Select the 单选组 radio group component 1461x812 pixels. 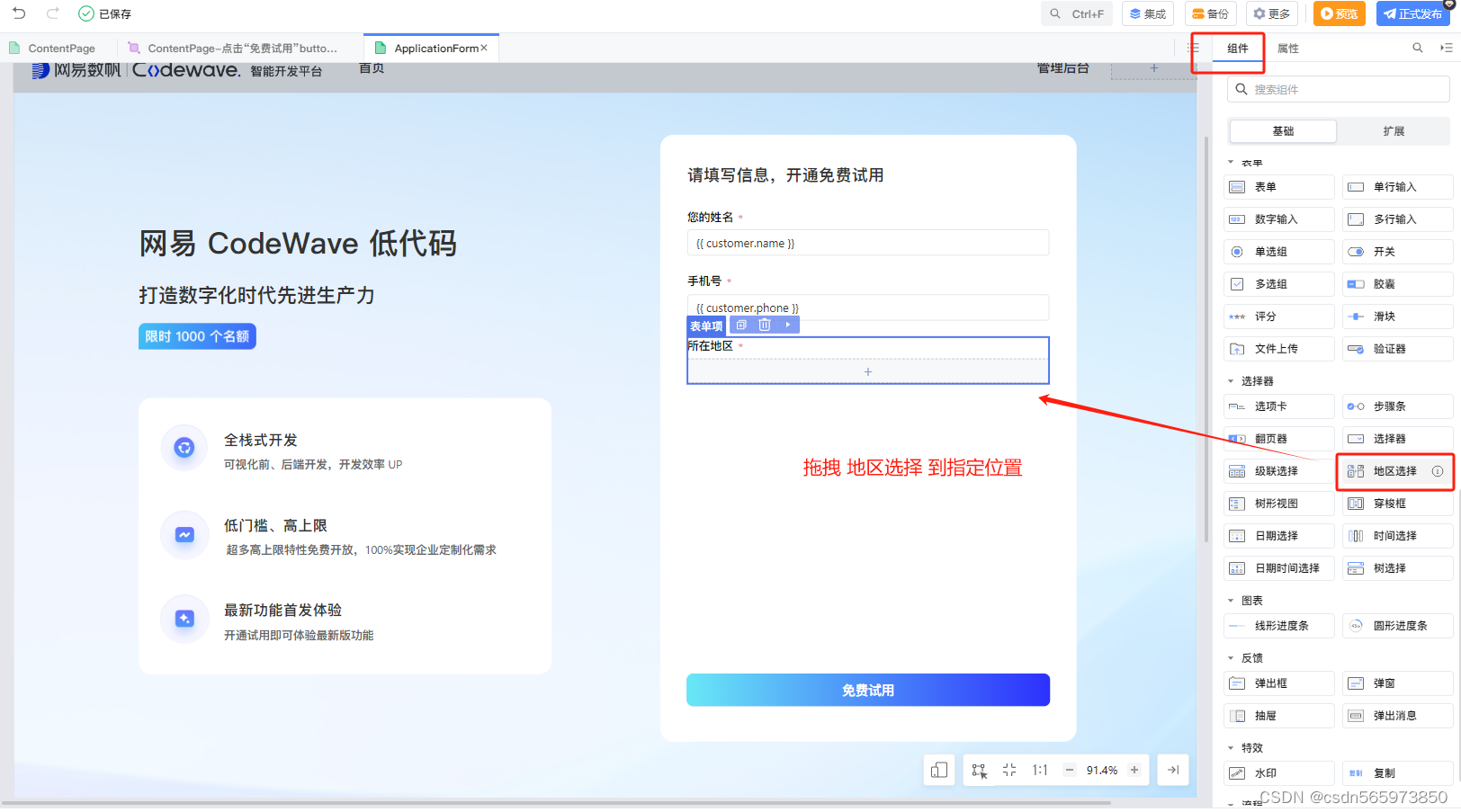click(1279, 252)
